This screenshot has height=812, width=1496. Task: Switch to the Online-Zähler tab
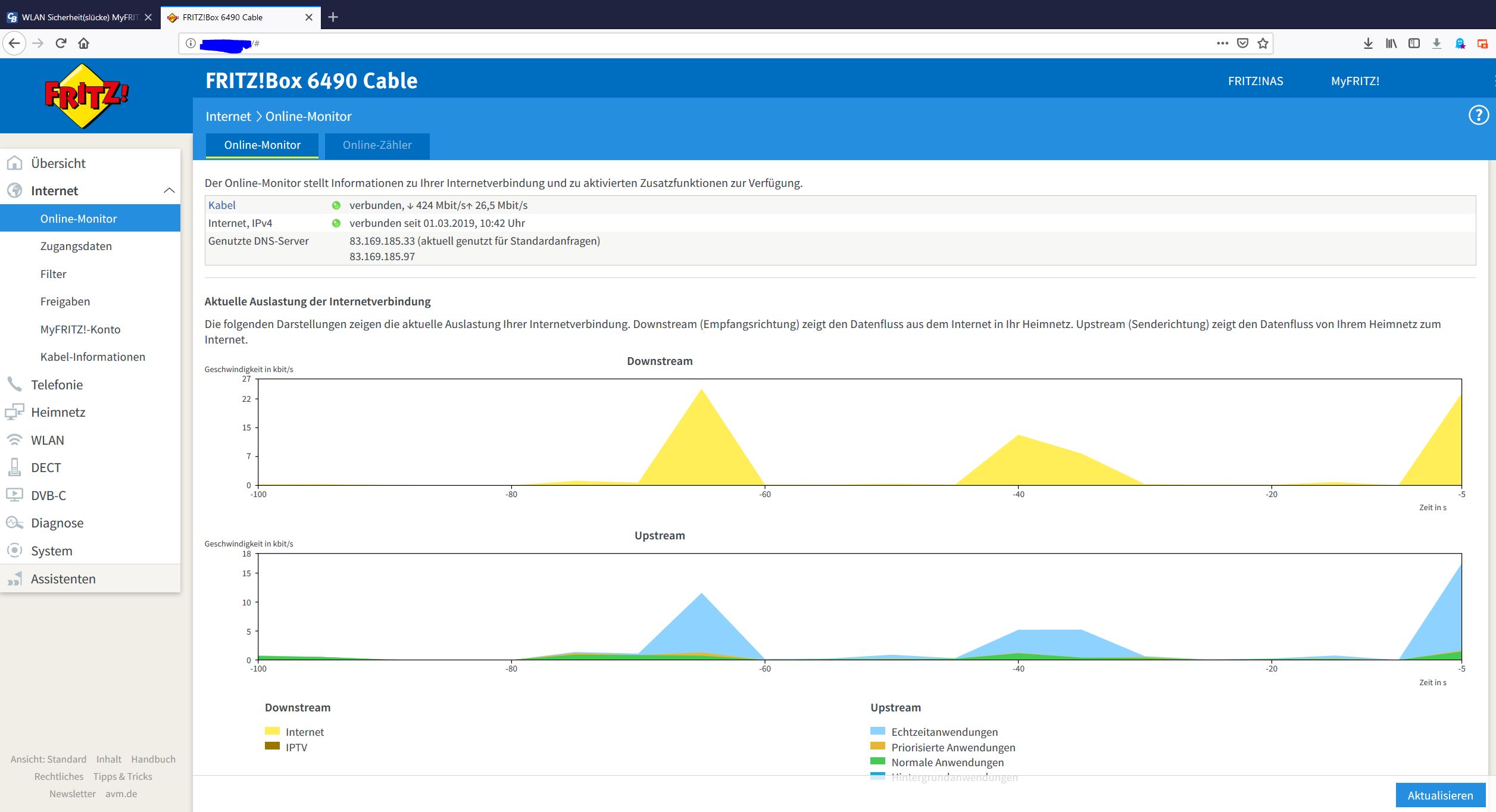click(x=377, y=145)
